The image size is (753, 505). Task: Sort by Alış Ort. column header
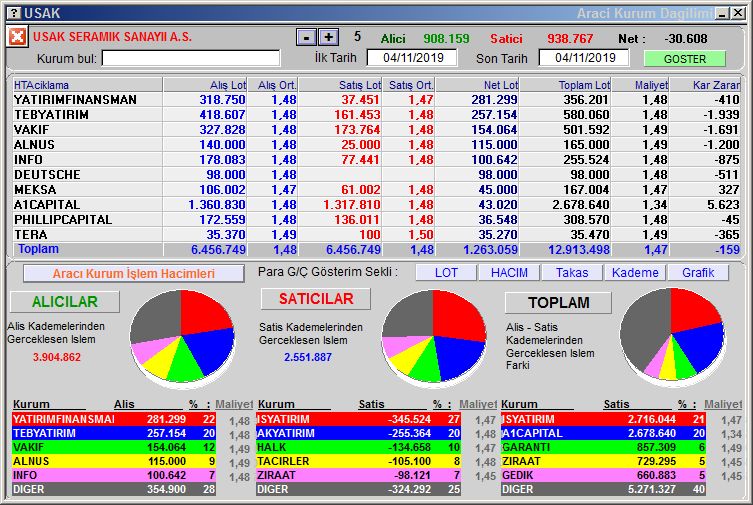pyautogui.click(x=273, y=85)
